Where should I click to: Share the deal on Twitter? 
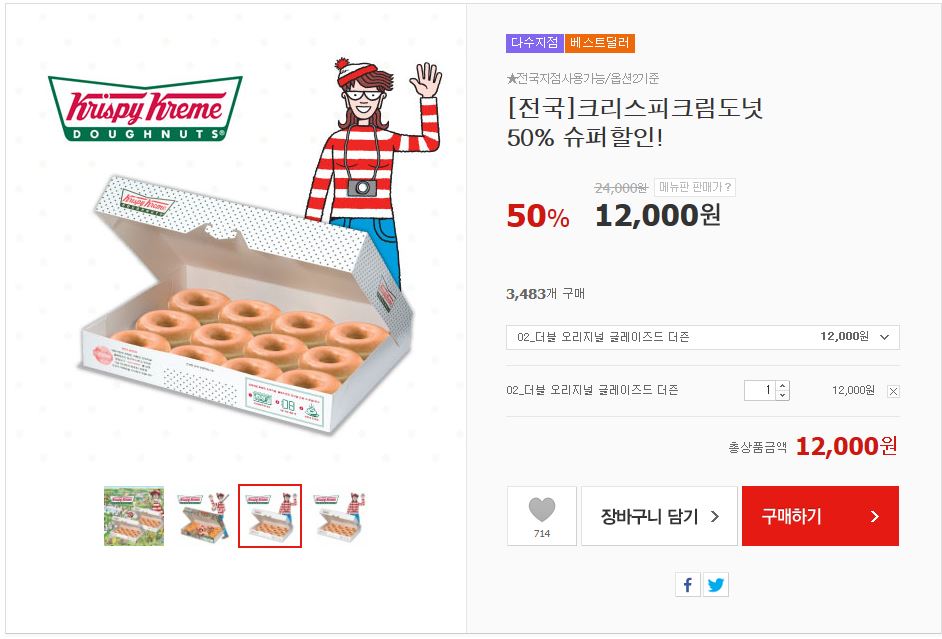[x=716, y=586]
